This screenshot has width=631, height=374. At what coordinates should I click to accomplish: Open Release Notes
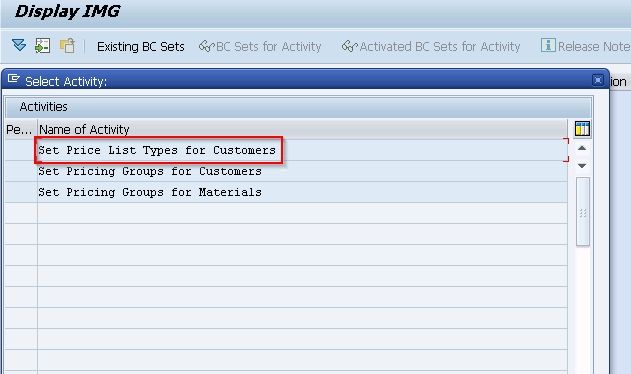point(594,46)
